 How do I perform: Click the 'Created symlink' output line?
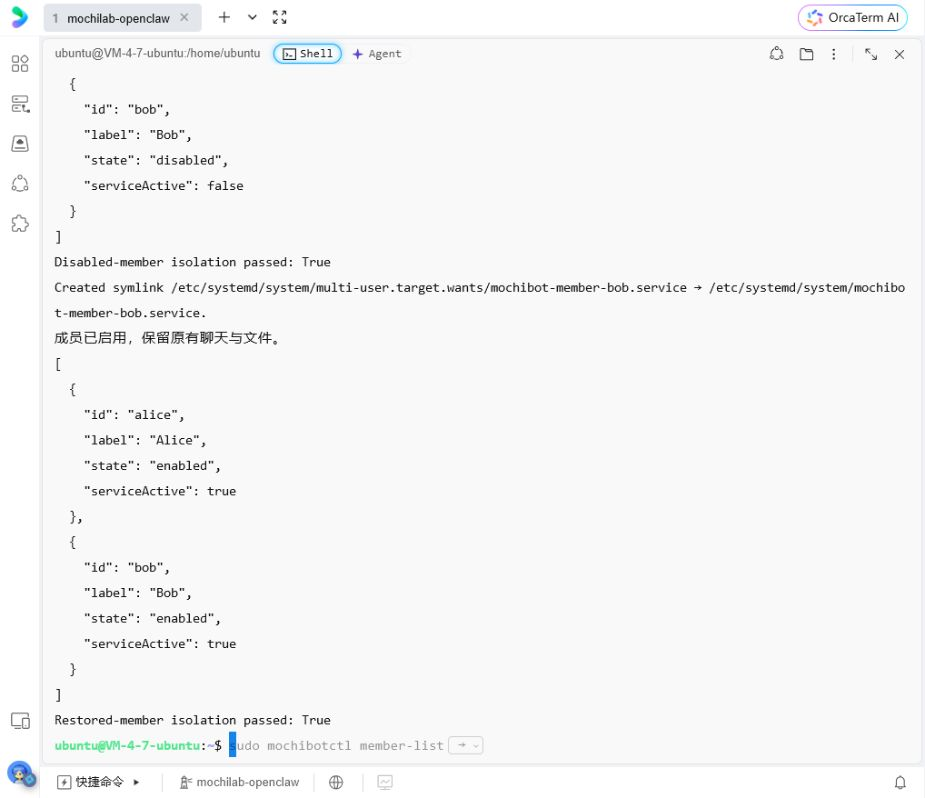[x=480, y=300]
